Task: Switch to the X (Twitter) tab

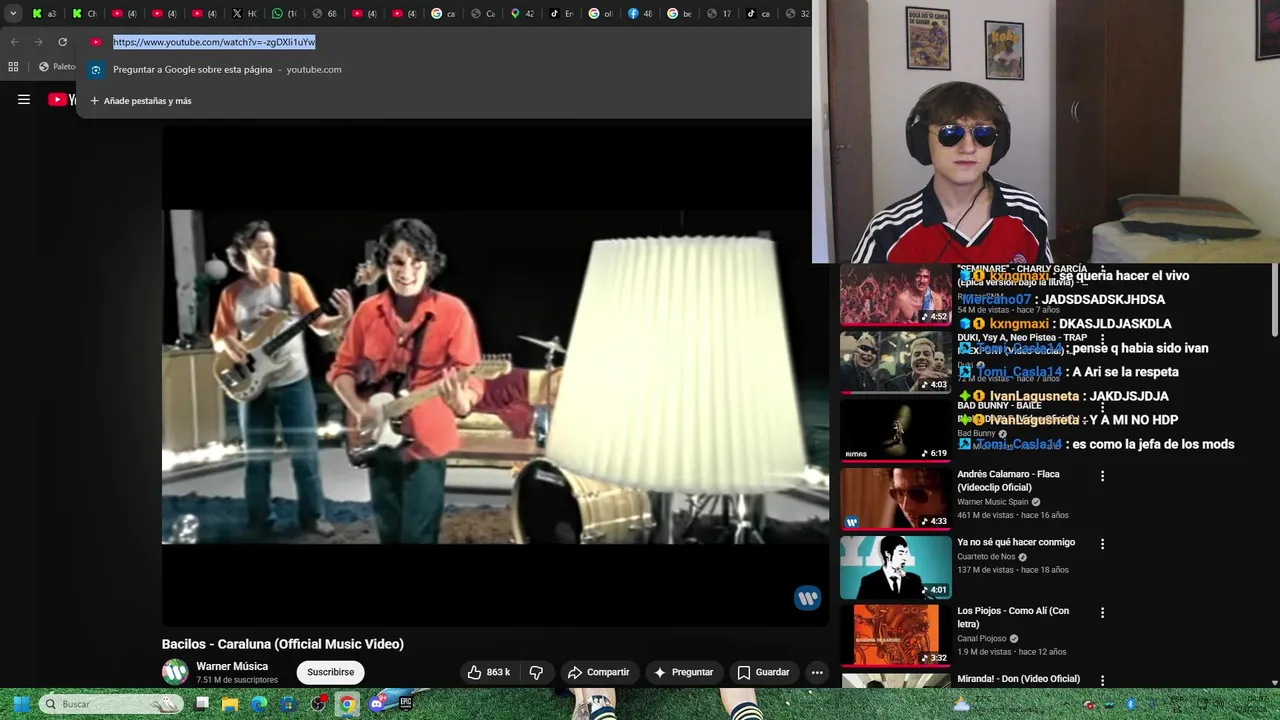Action: pos(244,13)
